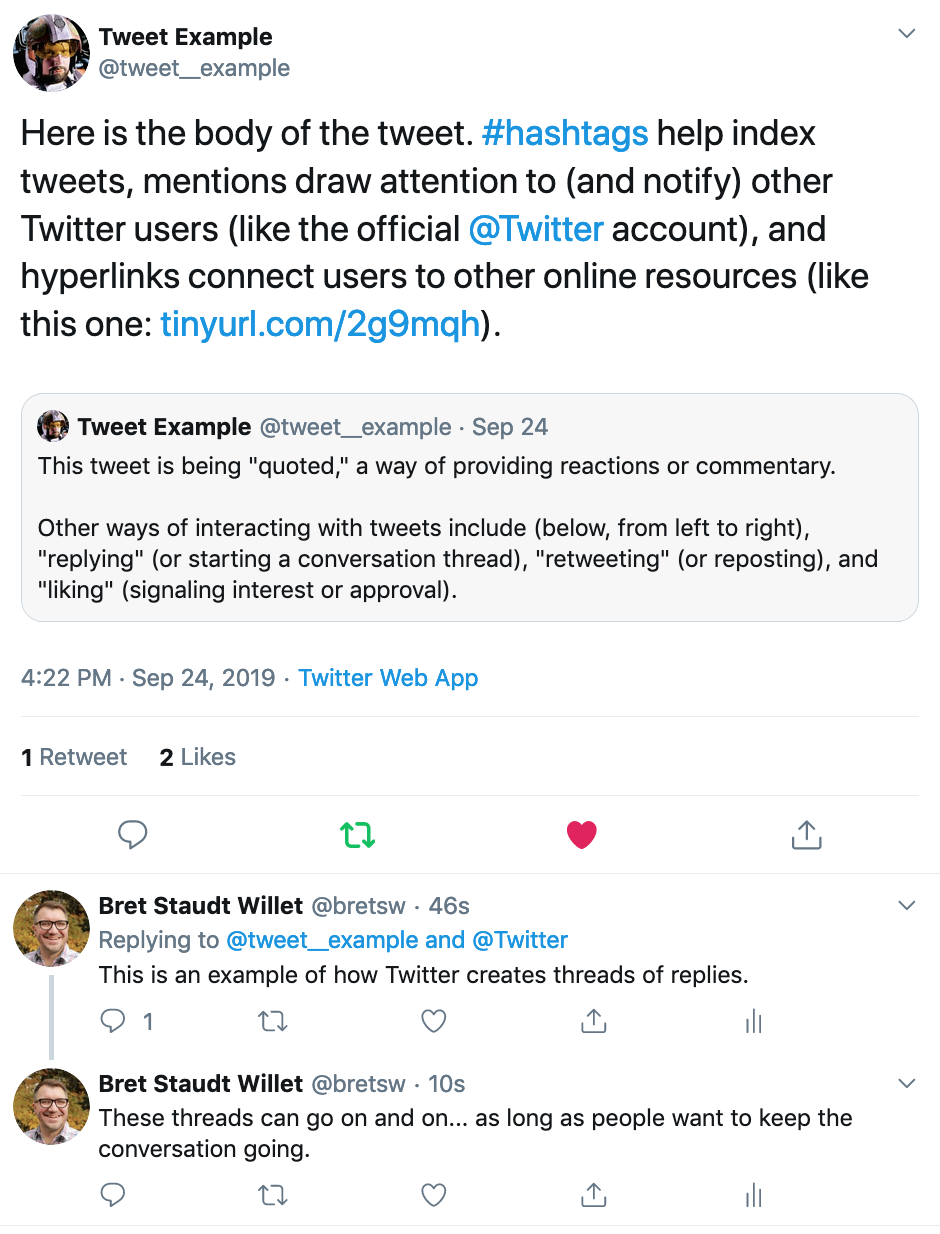
Task: Retweet the 'on and on' tweet
Action: click(x=273, y=1194)
